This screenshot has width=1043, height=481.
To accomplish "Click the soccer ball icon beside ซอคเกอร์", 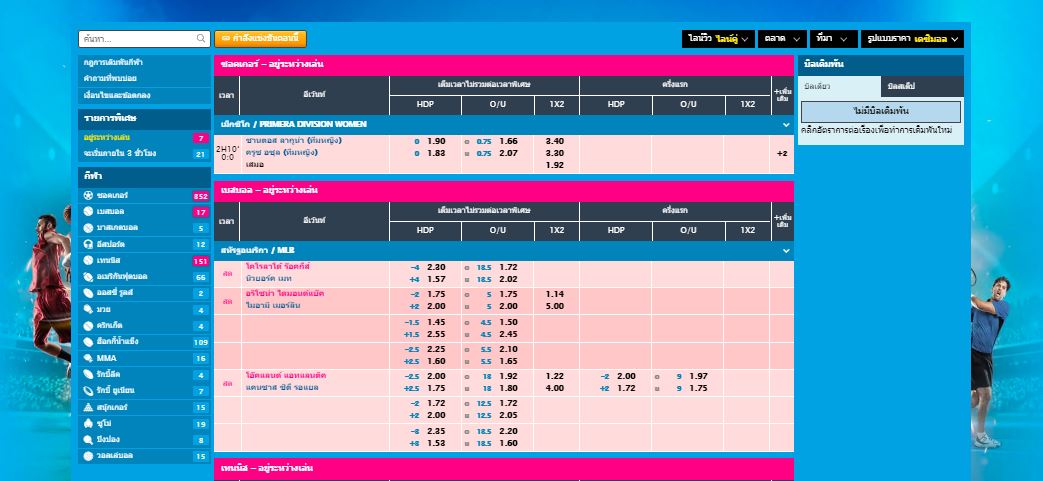I will [x=88, y=195].
